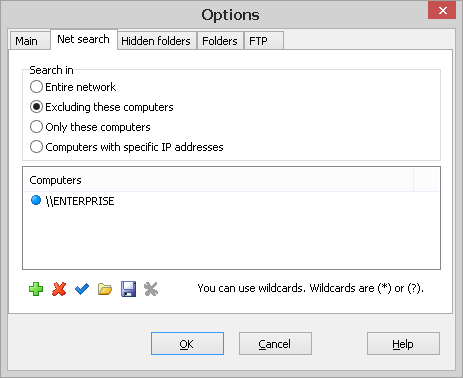Click the gray clear-all X icon
The width and height of the screenshot is (463, 378).
pos(151,289)
